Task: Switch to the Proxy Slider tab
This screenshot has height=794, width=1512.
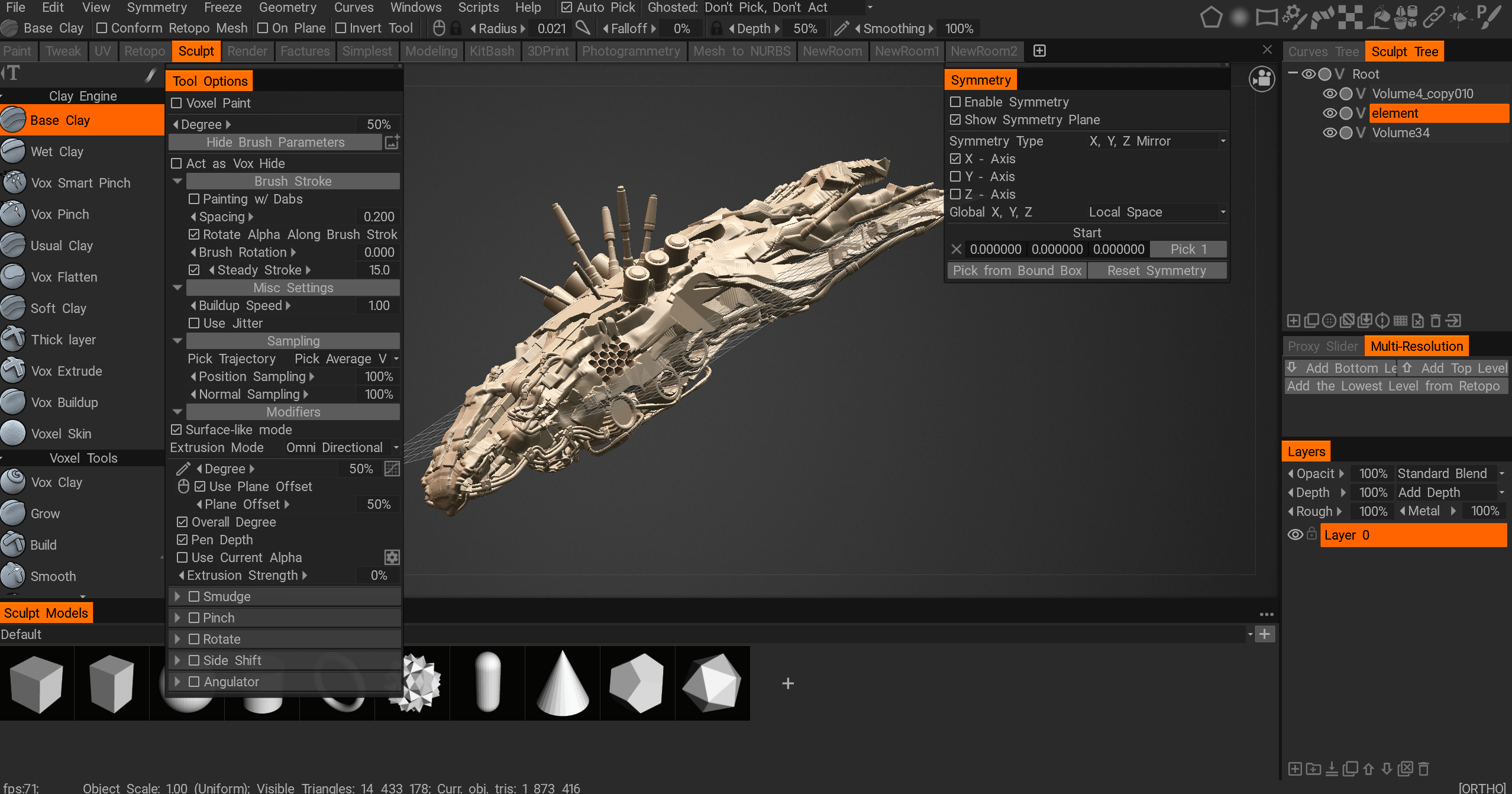Action: click(1323, 346)
